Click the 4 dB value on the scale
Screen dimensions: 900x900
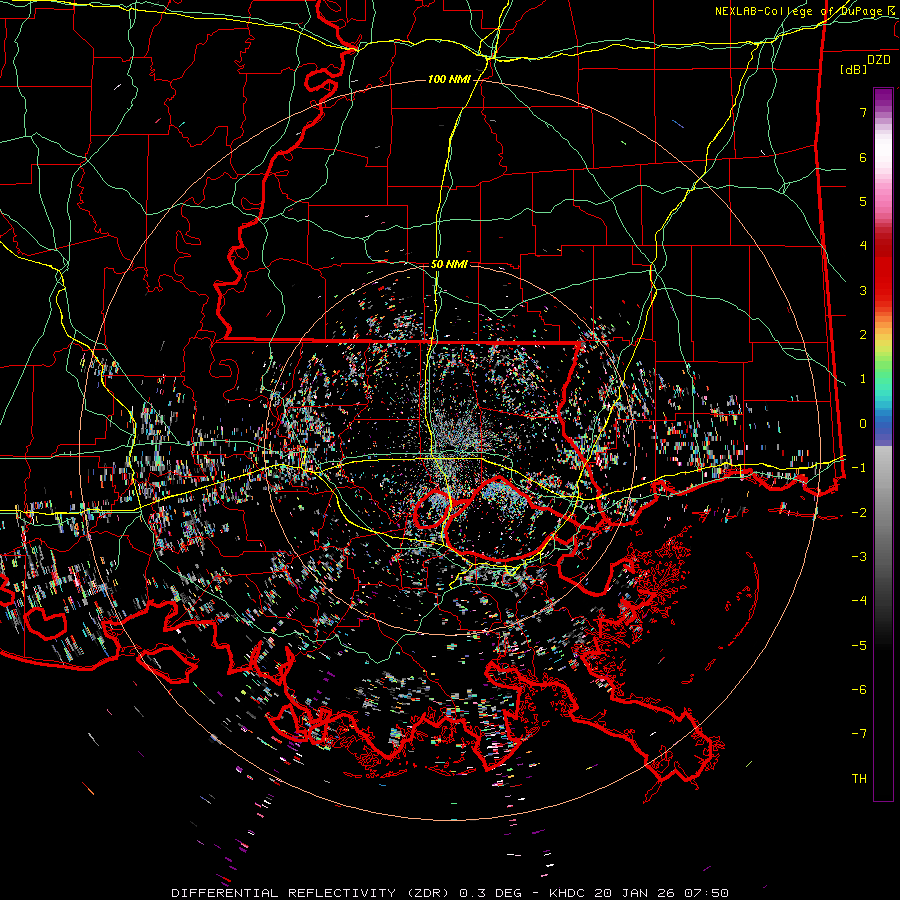pyautogui.click(x=863, y=246)
